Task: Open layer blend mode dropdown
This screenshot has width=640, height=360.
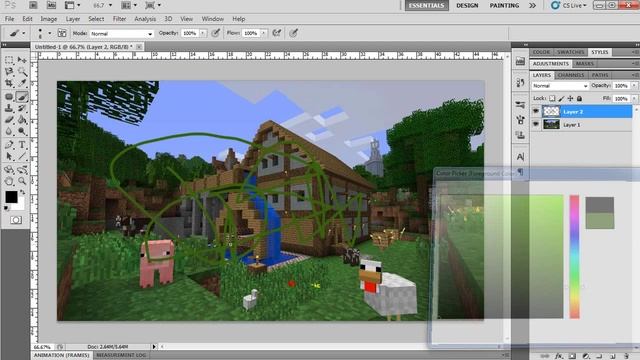Action: coord(560,86)
